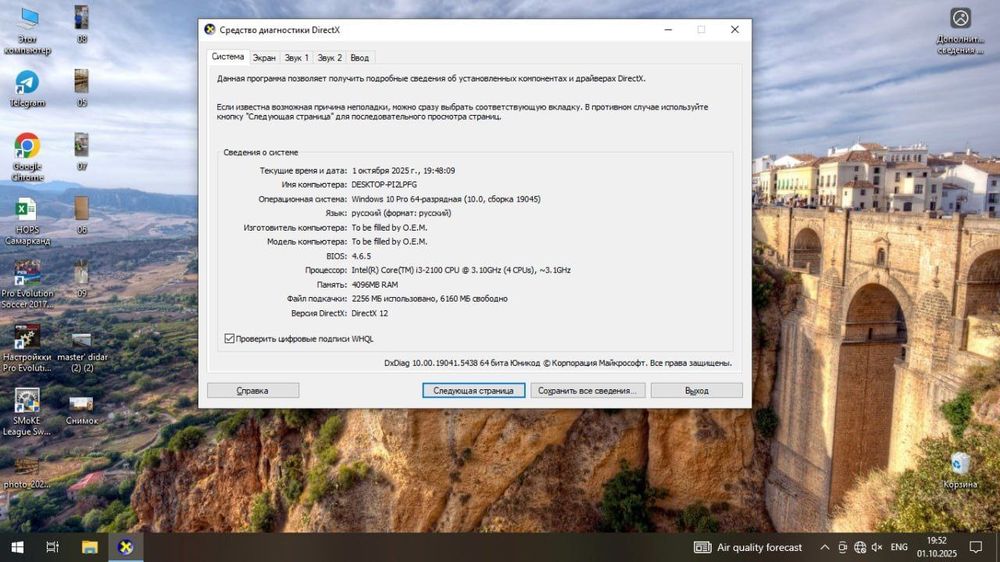1000x562 pixels.
Task: Open Task View on the taskbar
Action: pyautogui.click(x=52, y=547)
